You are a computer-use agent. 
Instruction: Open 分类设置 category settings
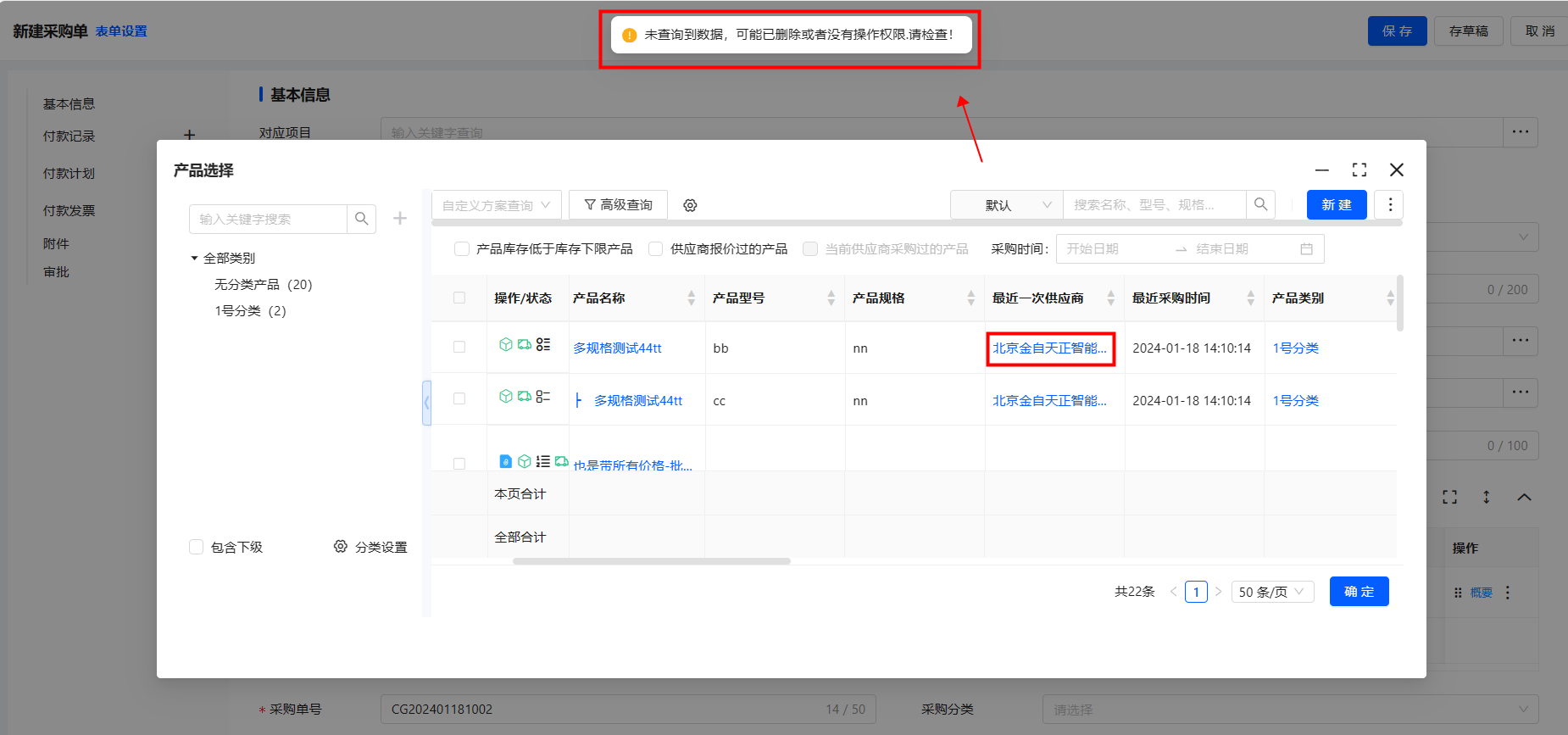370,547
